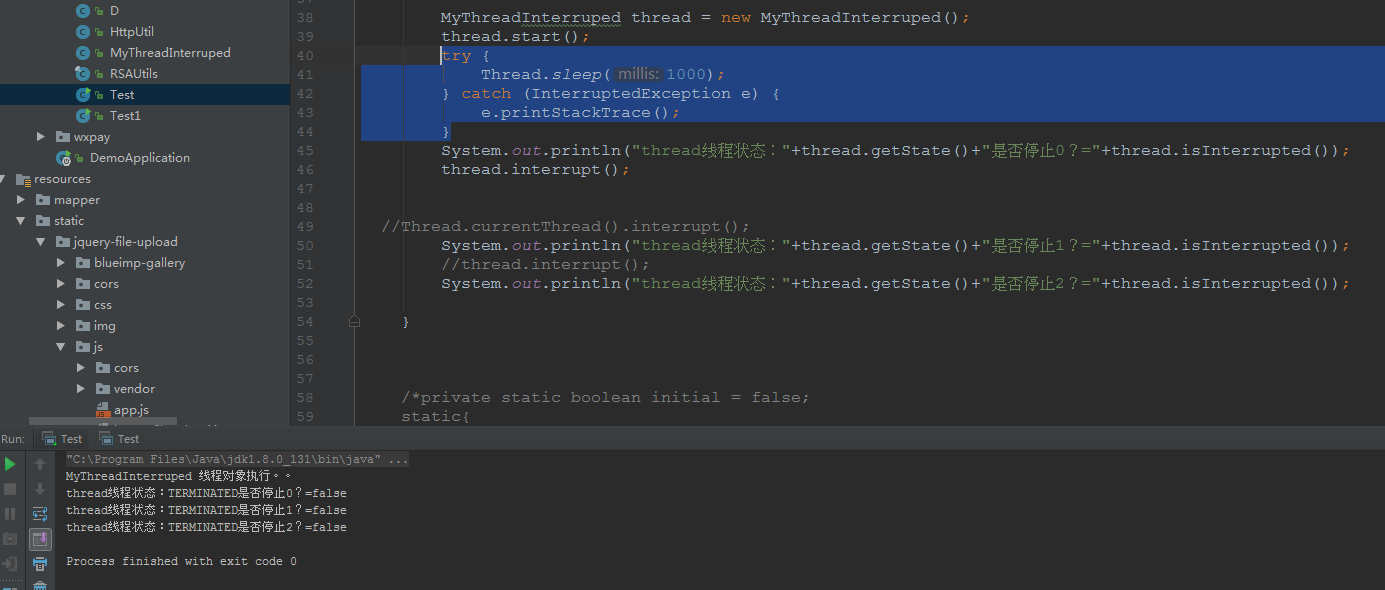Click the up stack trace arrow
This screenshot has height=590, width=1385.
click(x=39, y=463)
